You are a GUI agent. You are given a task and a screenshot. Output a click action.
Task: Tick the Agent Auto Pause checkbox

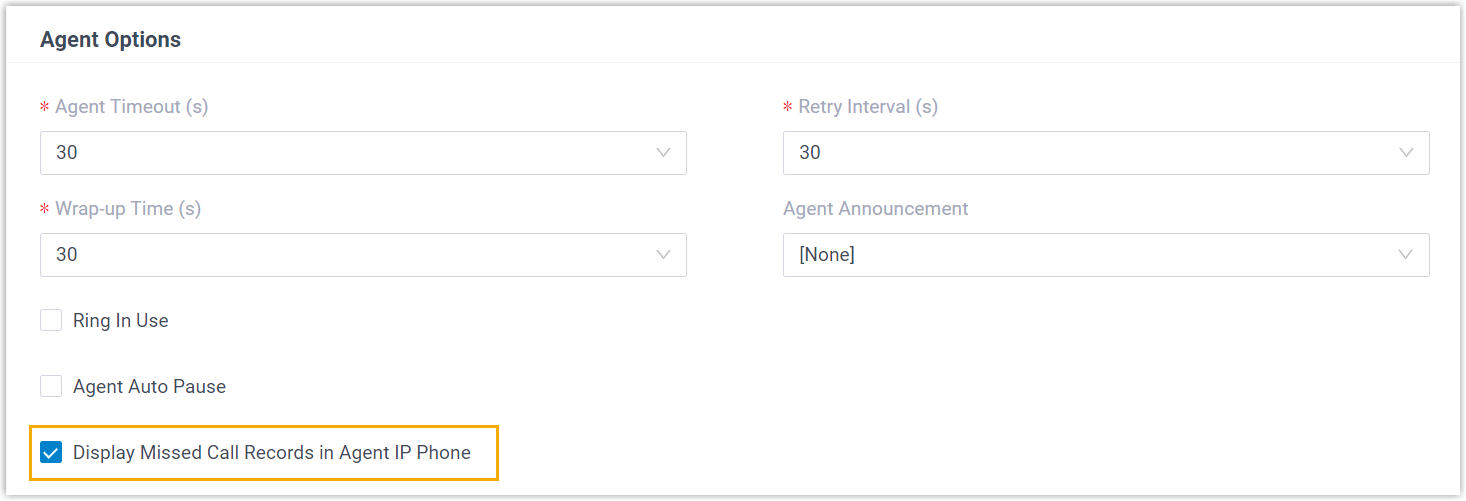tap(51, 387)
